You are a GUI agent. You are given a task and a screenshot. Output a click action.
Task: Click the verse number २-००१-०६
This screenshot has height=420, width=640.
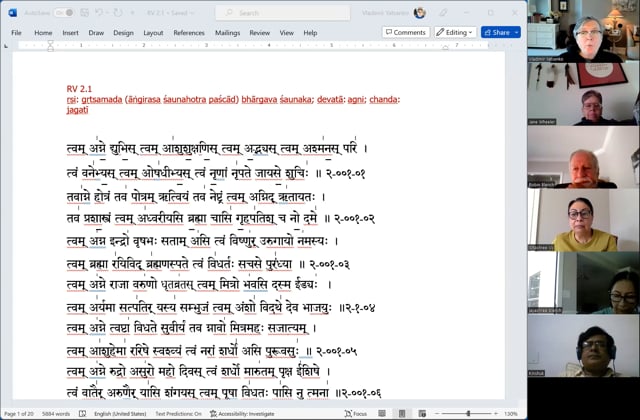tap(361, 393)
